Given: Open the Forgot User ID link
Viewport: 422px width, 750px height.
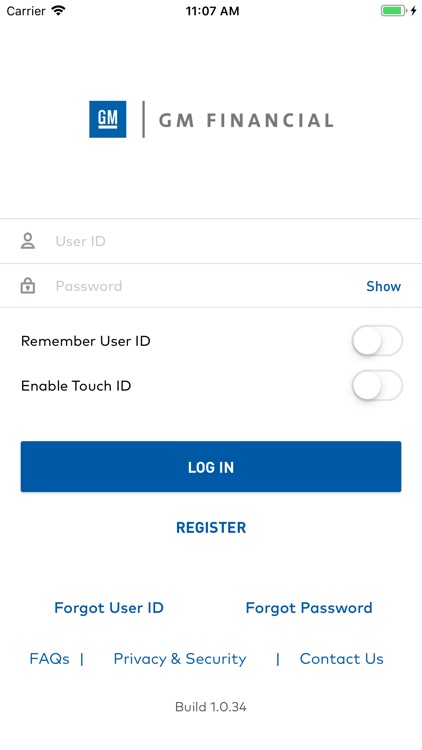Looking at the screenshot, I should tap(109, 608).
